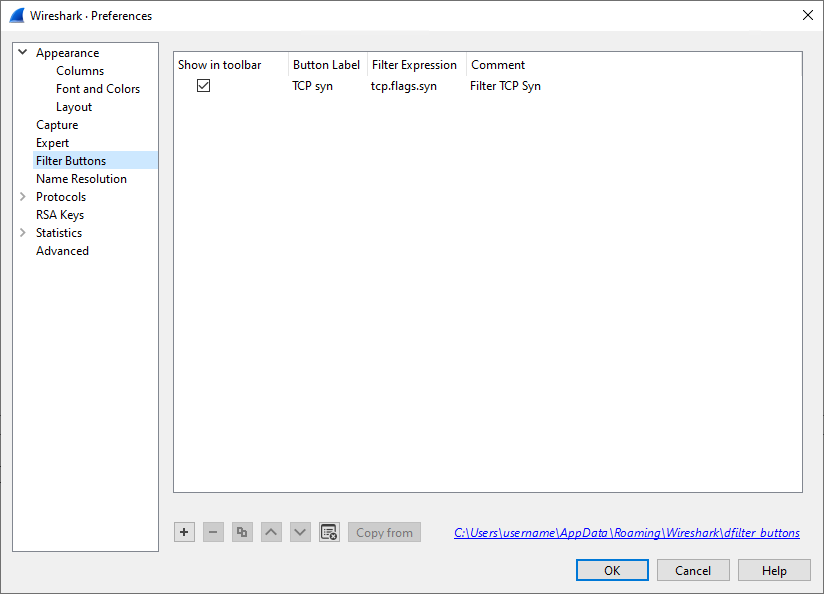Select Font and Colors in the sidebar
The image size is (824, 594).
coord(98,89)
